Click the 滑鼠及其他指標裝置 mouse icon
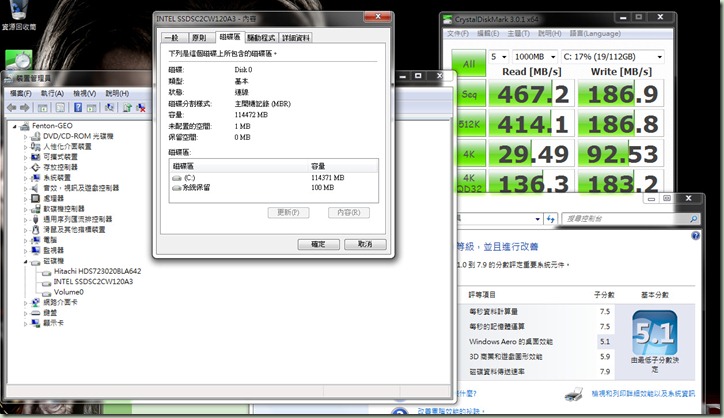The width and height of the screenshot is (724, 418). tap(36, 230)
